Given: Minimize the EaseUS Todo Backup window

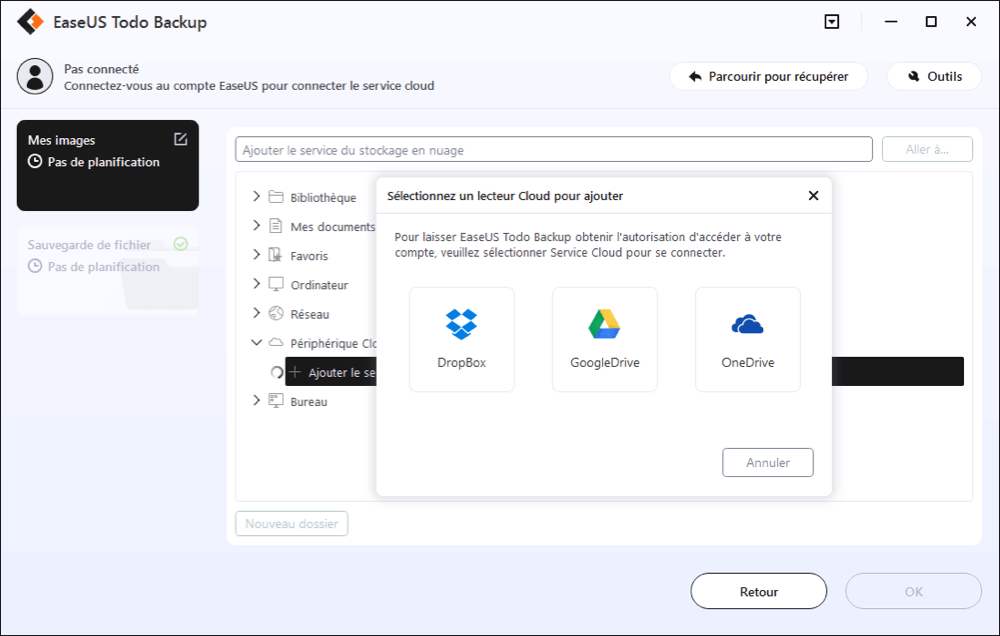Looking at the screenshot, I should 891,22.
